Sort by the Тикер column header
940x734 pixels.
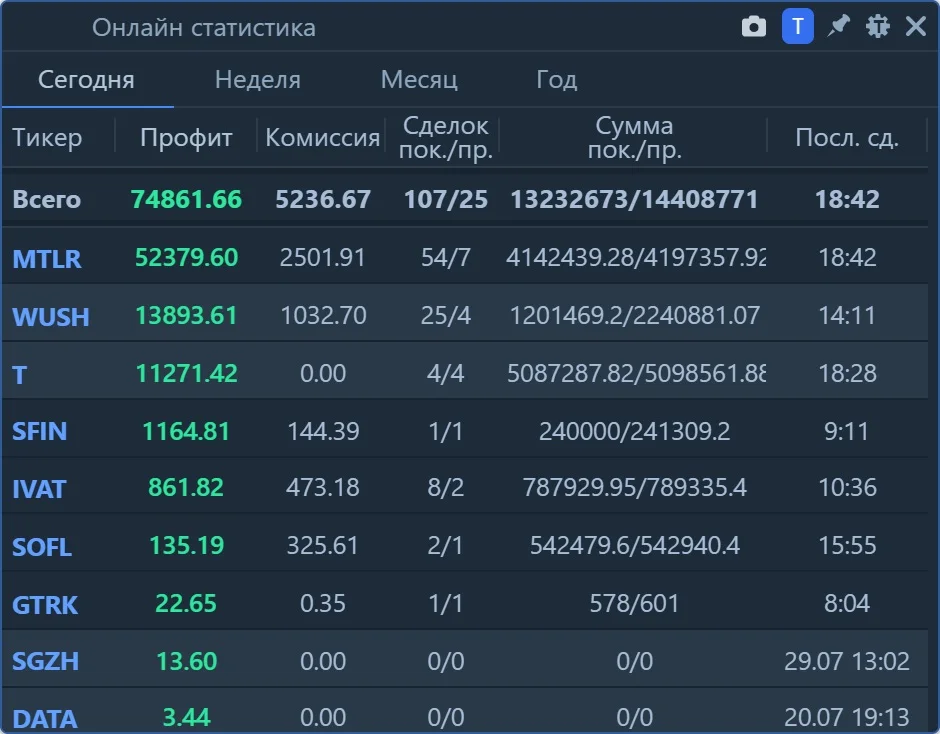(x=47, y=138)
